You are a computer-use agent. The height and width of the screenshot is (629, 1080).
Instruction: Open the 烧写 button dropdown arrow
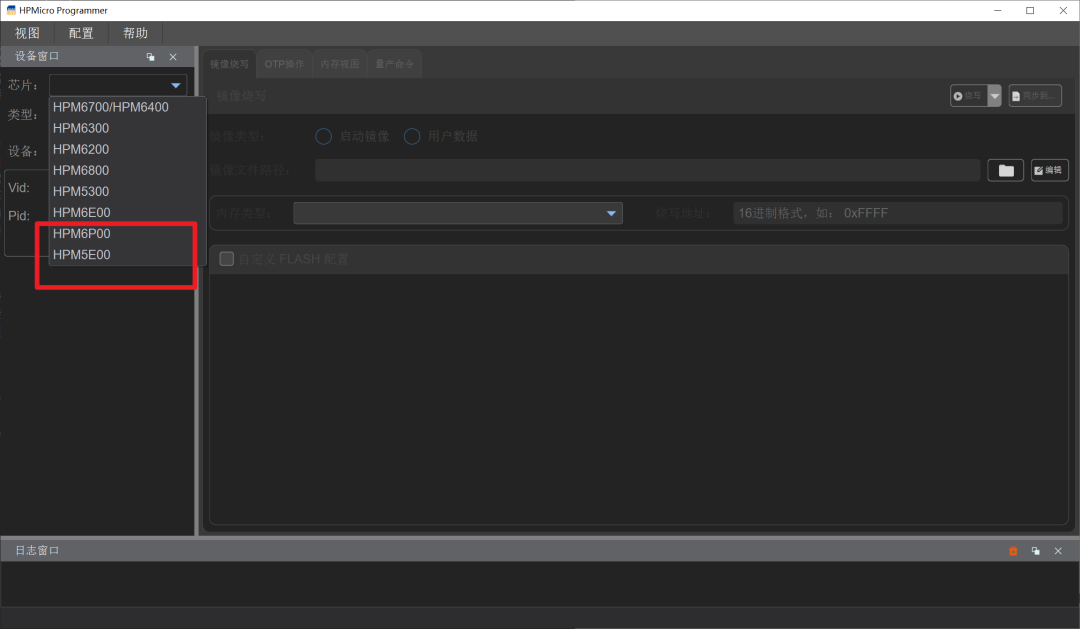click(995, 96)
